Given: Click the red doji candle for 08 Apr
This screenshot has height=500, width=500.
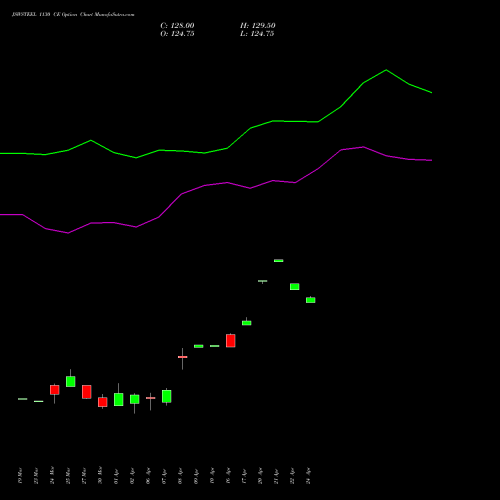Looking at the screenshot, I should pyautogui.click(x=183, y=357).
